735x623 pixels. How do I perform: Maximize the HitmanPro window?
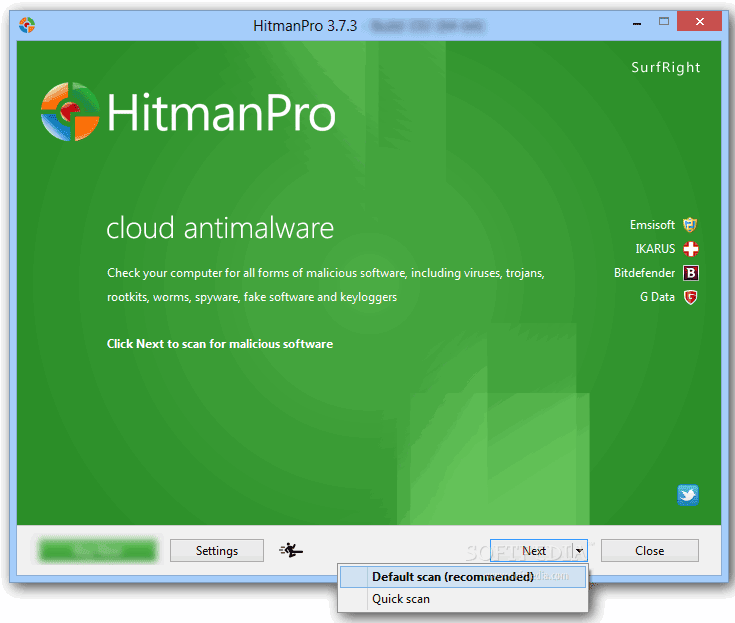click(x=664, y=22)
